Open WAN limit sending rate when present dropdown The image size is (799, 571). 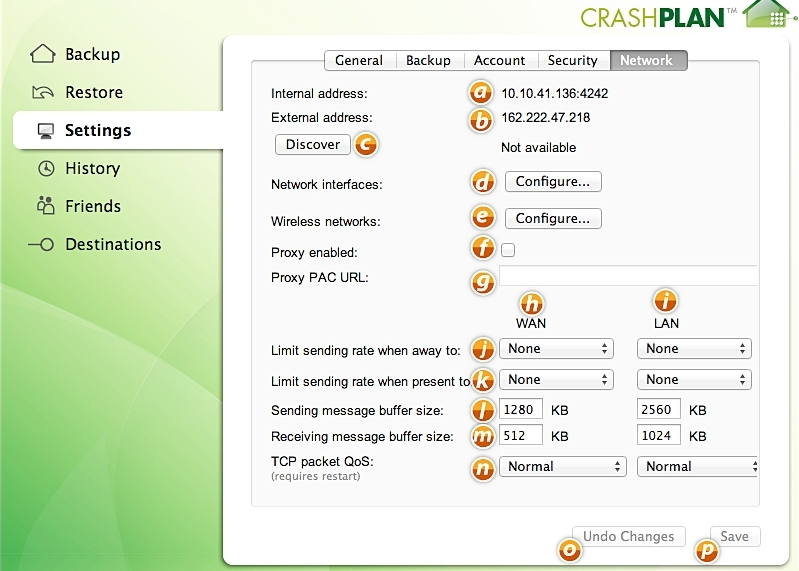(557, 380)
